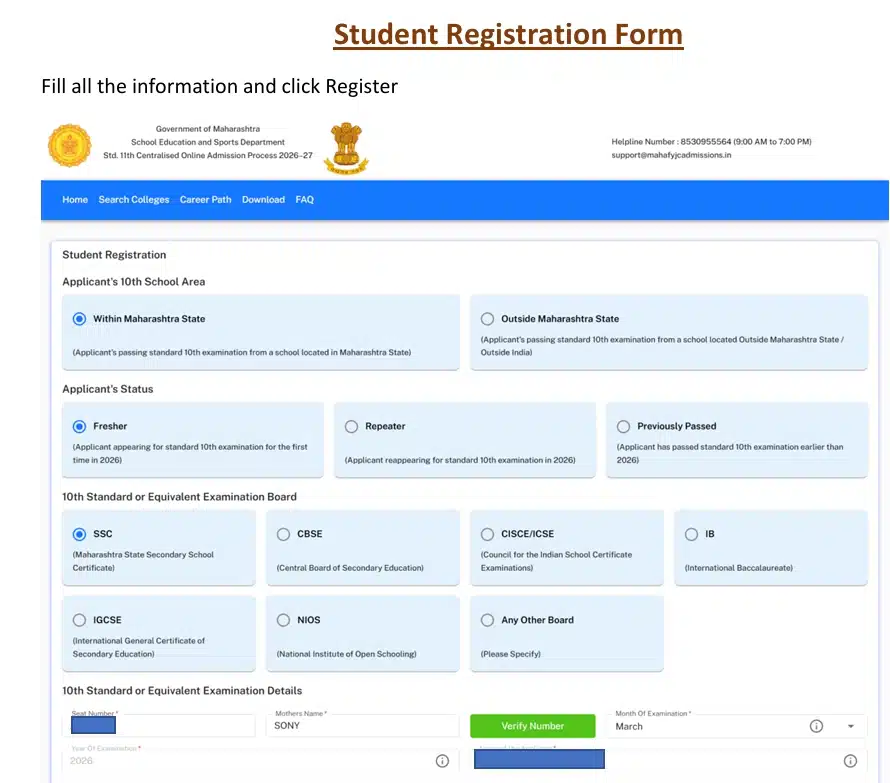Click info icon at far right bottom row
890x783 pixels.
click(x=850, y=761)
